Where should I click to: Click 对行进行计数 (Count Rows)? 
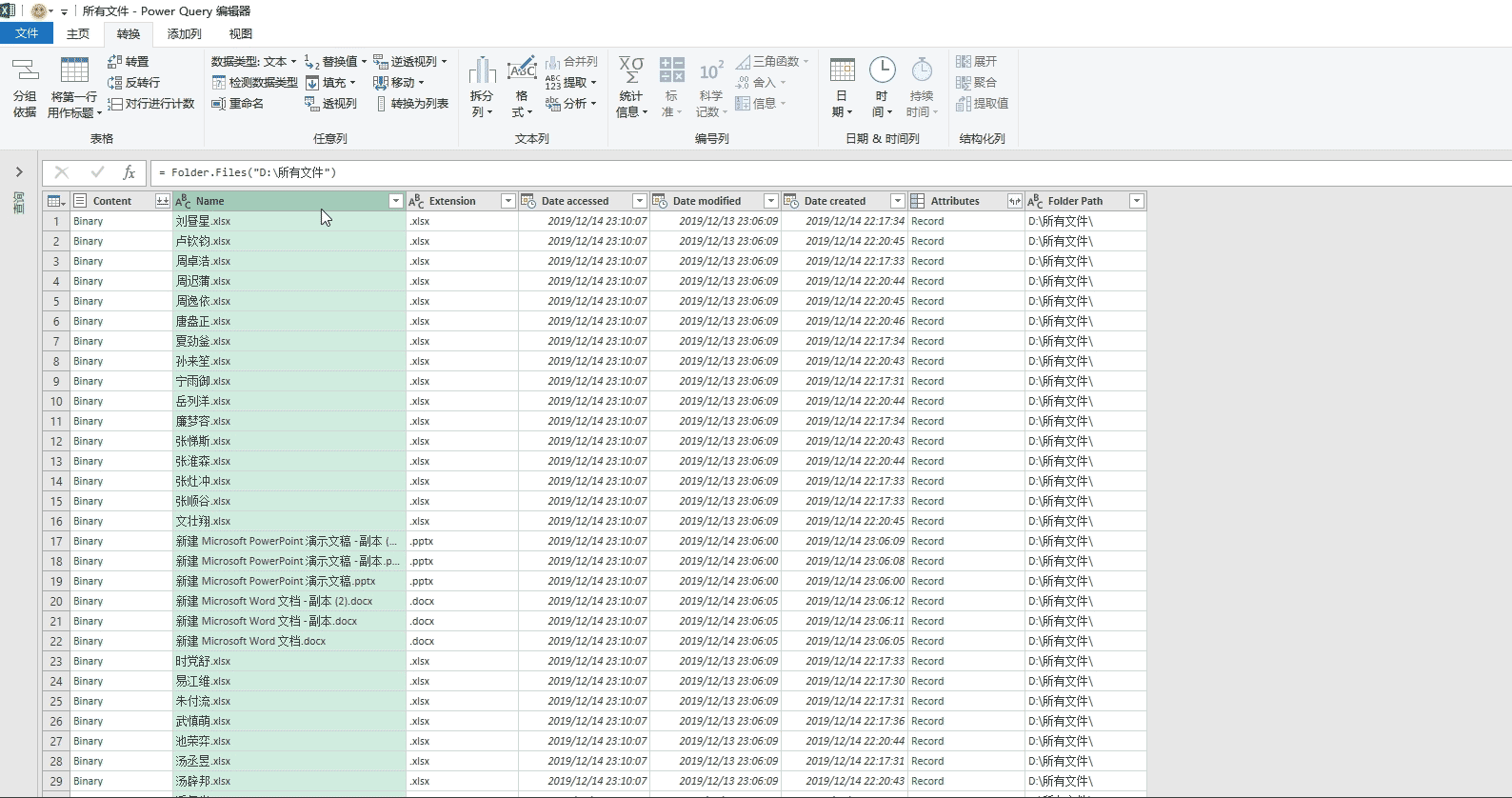151,104
